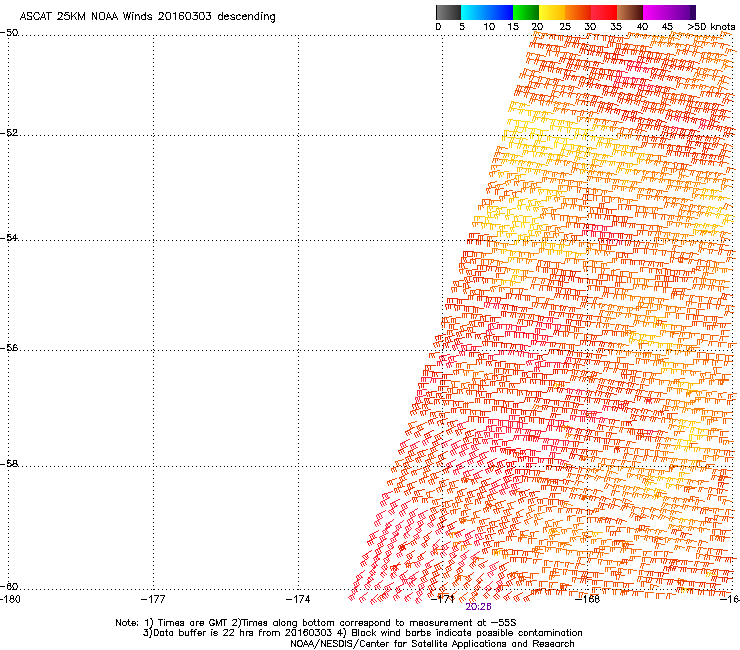
Task: Click the yellow 20-25 knots color bar segment
Action: [552, 12]
